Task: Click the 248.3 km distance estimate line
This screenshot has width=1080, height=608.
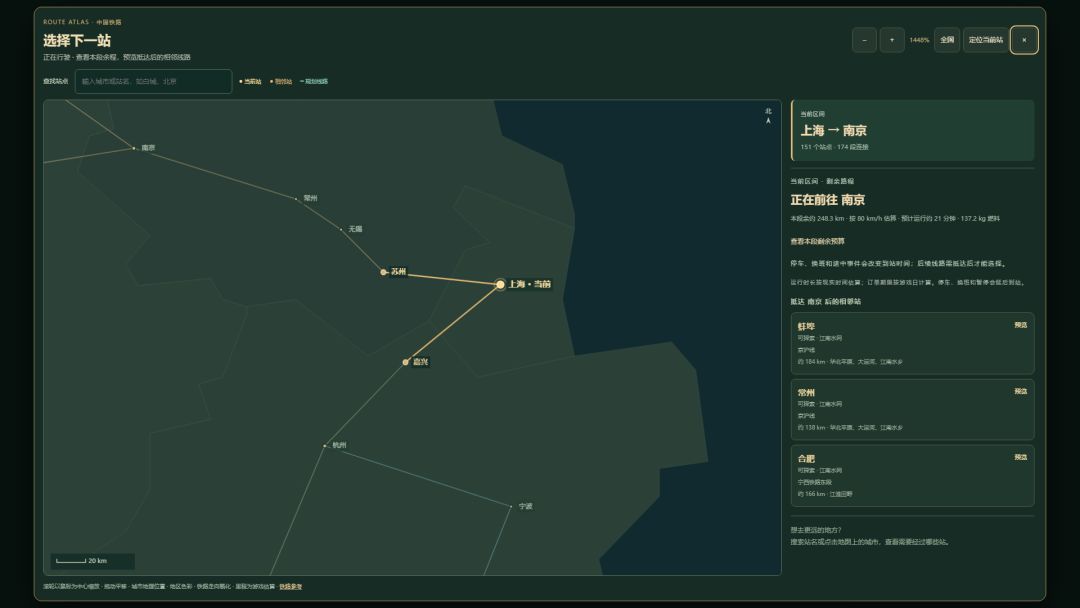Action: 895,218
